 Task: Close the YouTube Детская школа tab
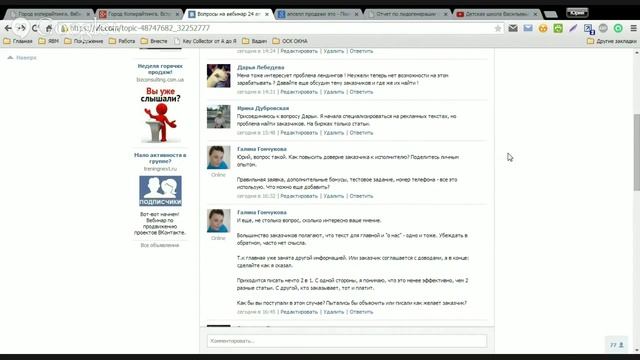coord(536,14)
